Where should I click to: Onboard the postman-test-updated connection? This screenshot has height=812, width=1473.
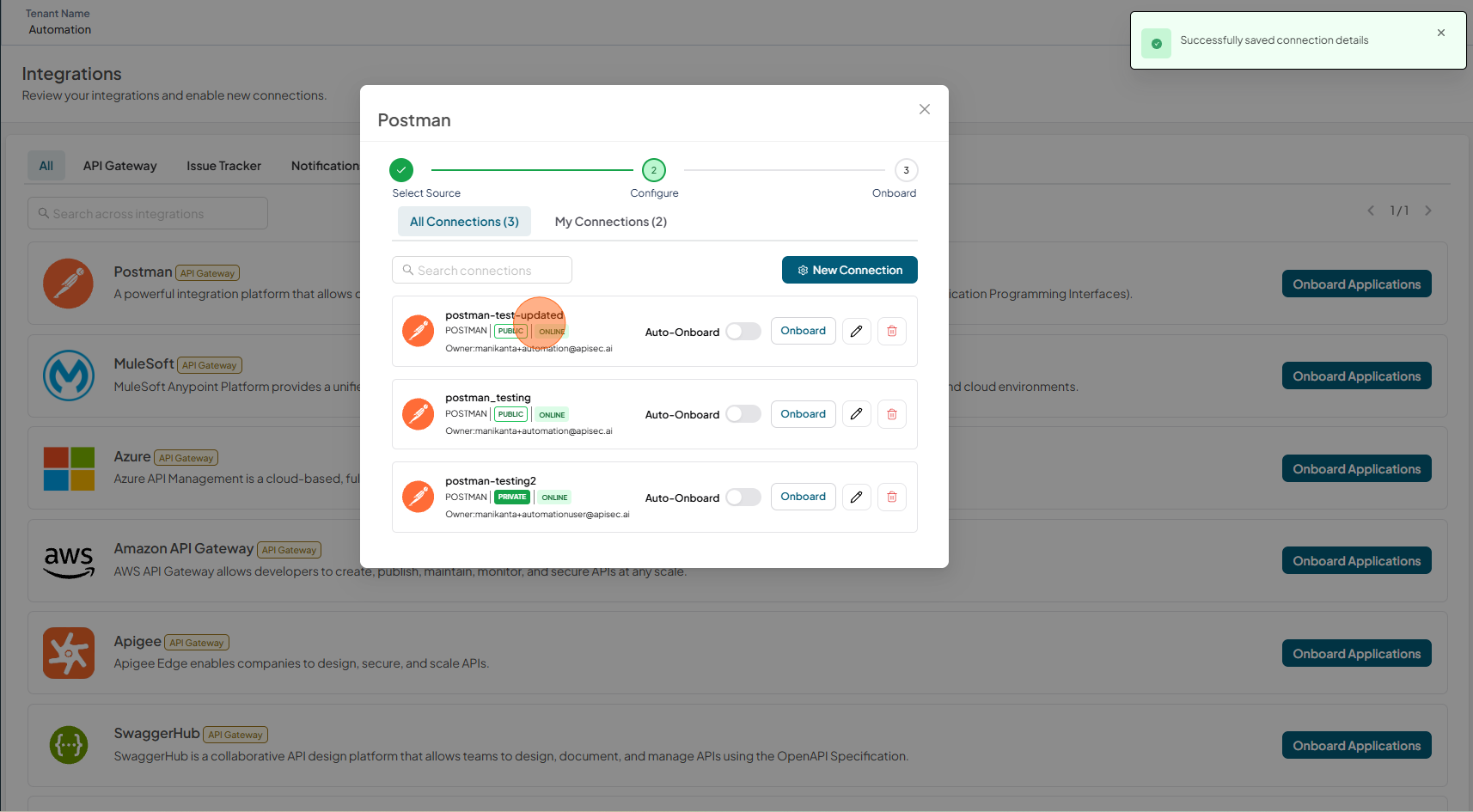point(804,331)
